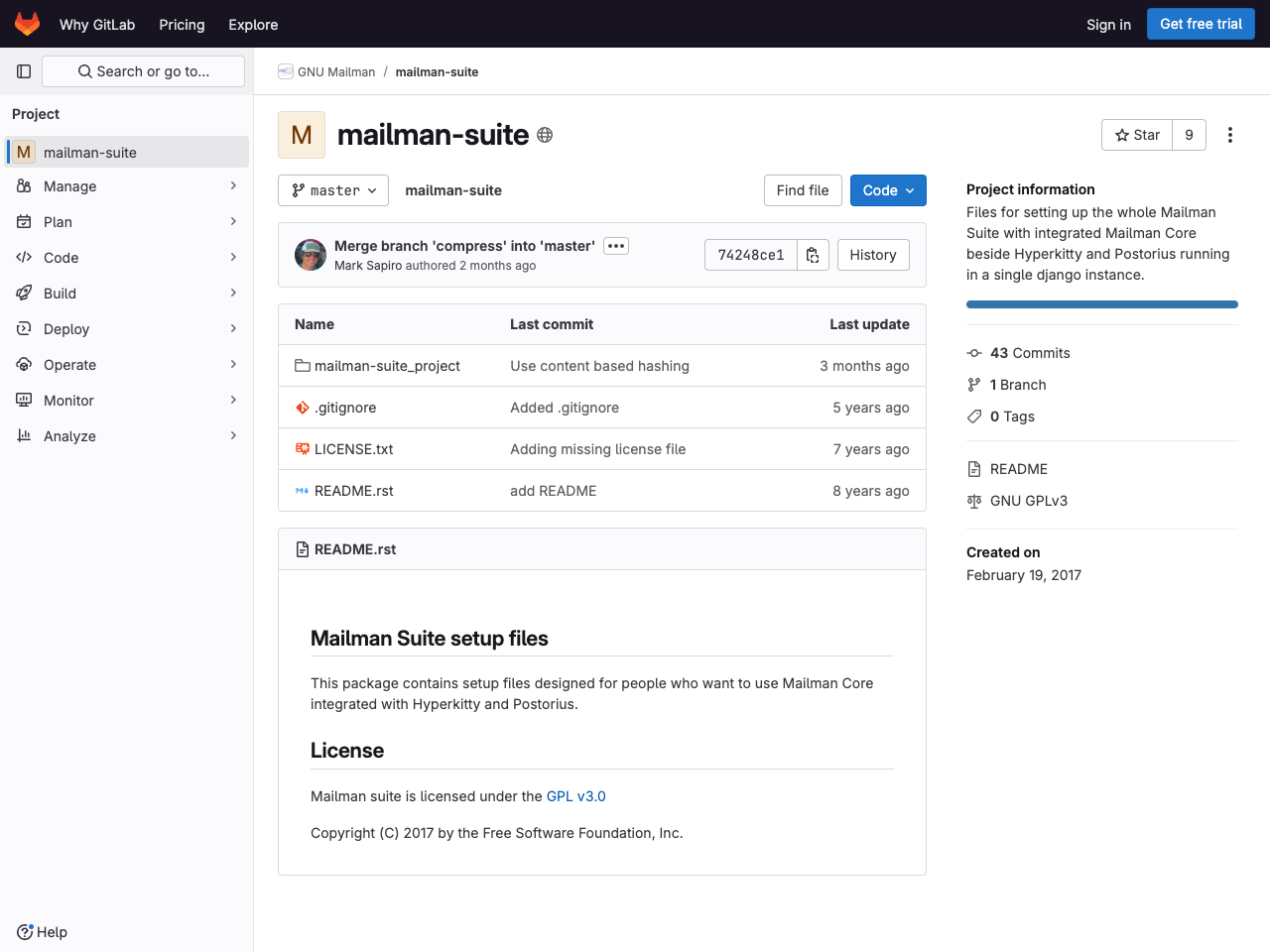
Task: Click the Find file button
Action: click(803, 190)
